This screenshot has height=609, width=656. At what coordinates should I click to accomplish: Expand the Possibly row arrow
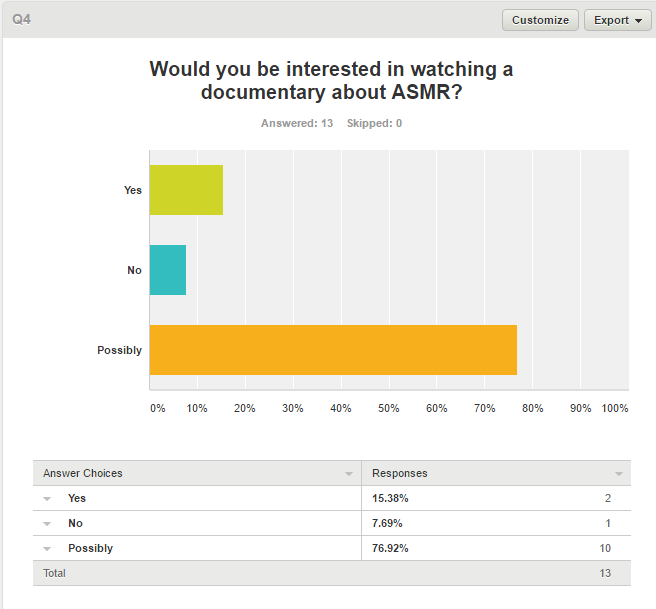click(x=47, y=549)
